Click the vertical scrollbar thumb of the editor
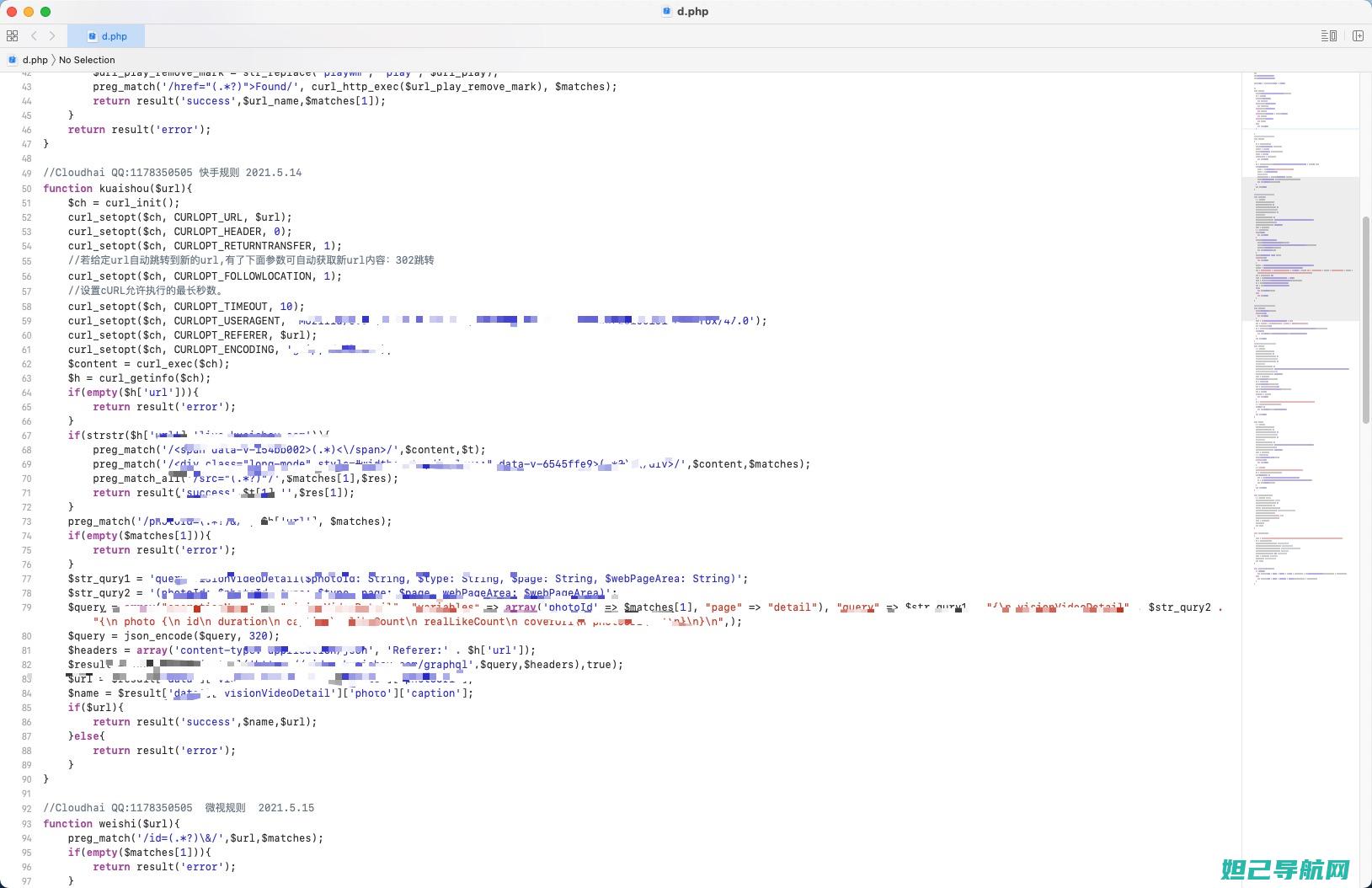1372x888 pixels. (1366, 320)
